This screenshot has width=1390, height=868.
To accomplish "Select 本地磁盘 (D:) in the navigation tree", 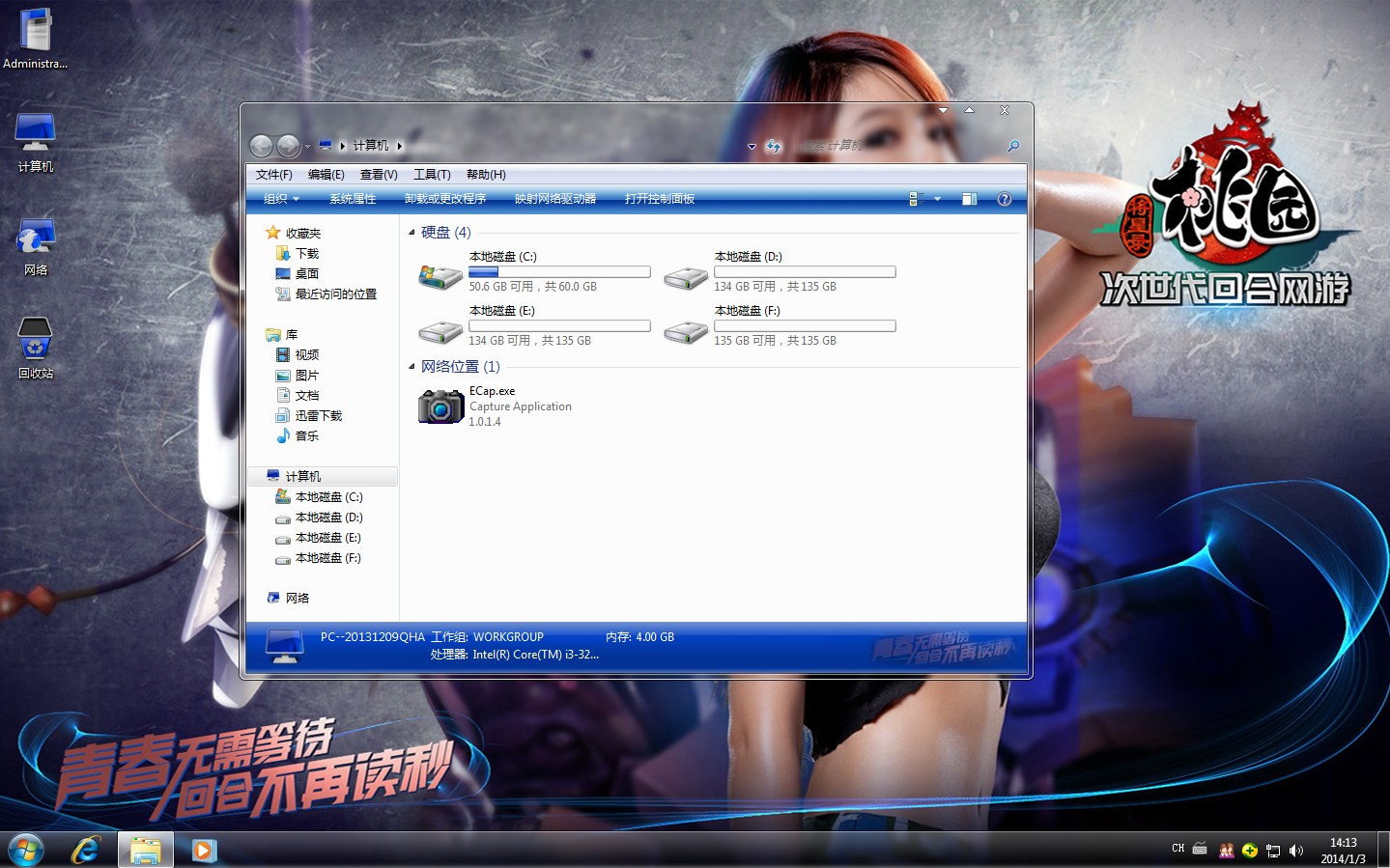I will [319, 517].
